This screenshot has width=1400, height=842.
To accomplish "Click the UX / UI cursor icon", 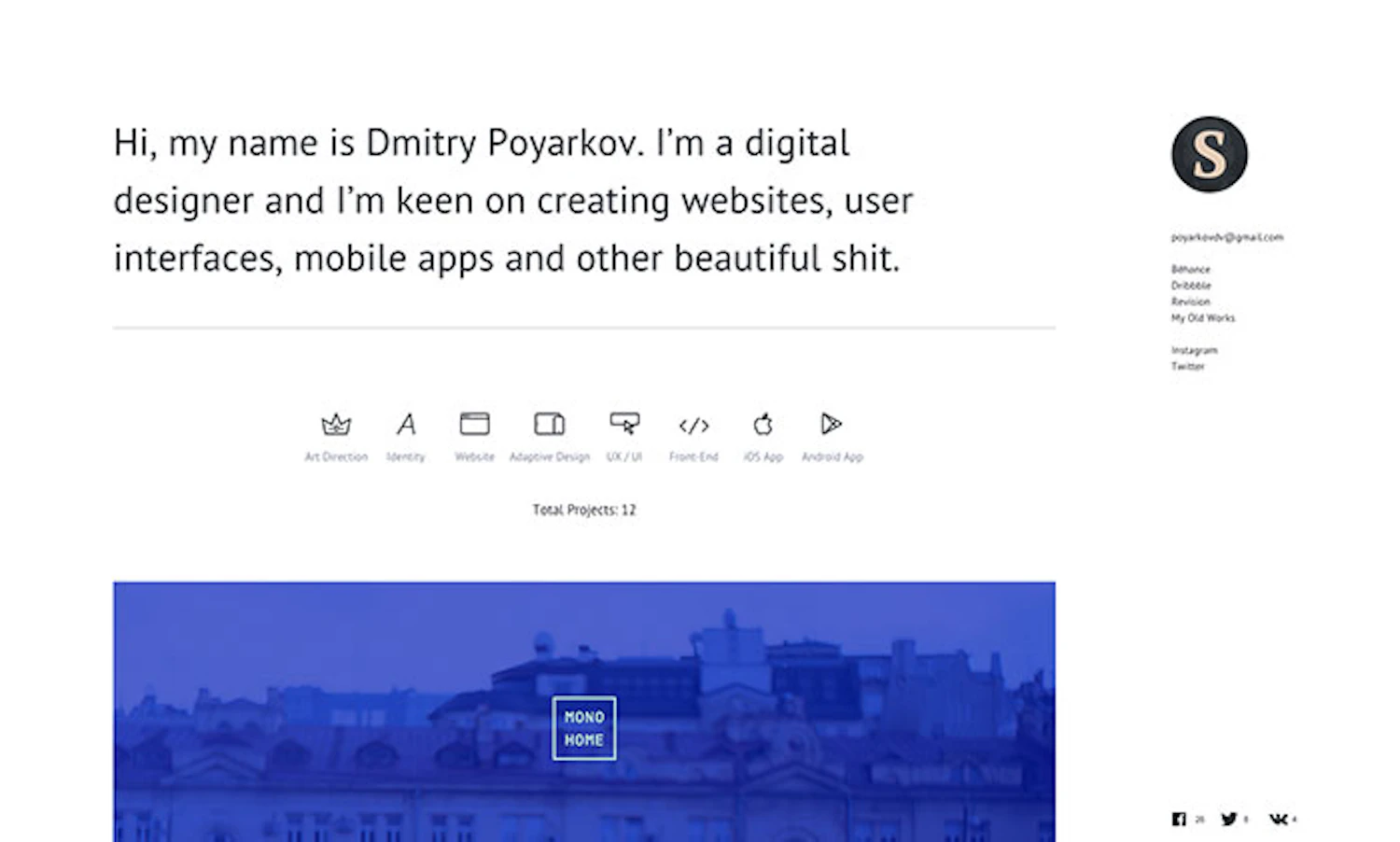I will coord(623,425).
